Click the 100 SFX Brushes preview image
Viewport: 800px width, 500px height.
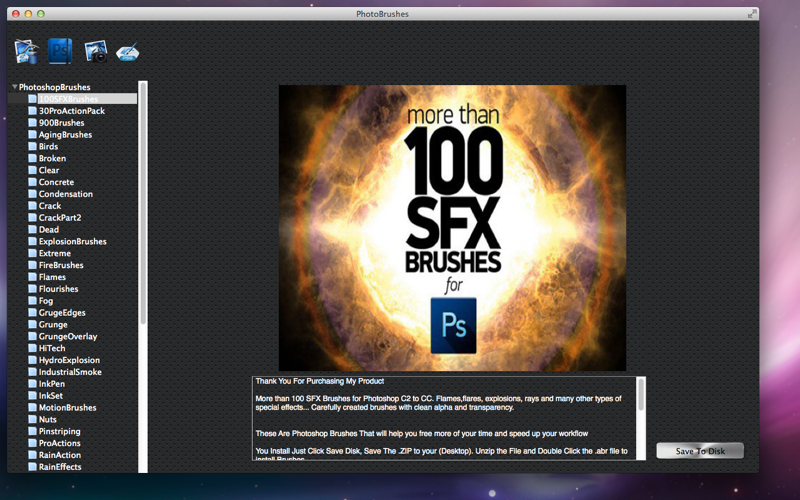[452, 228]
